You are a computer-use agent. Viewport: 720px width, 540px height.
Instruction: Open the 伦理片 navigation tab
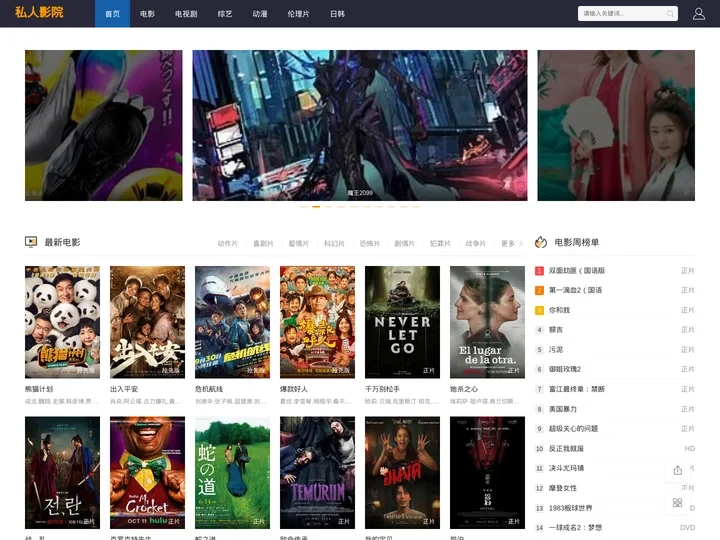pos(298,14)
